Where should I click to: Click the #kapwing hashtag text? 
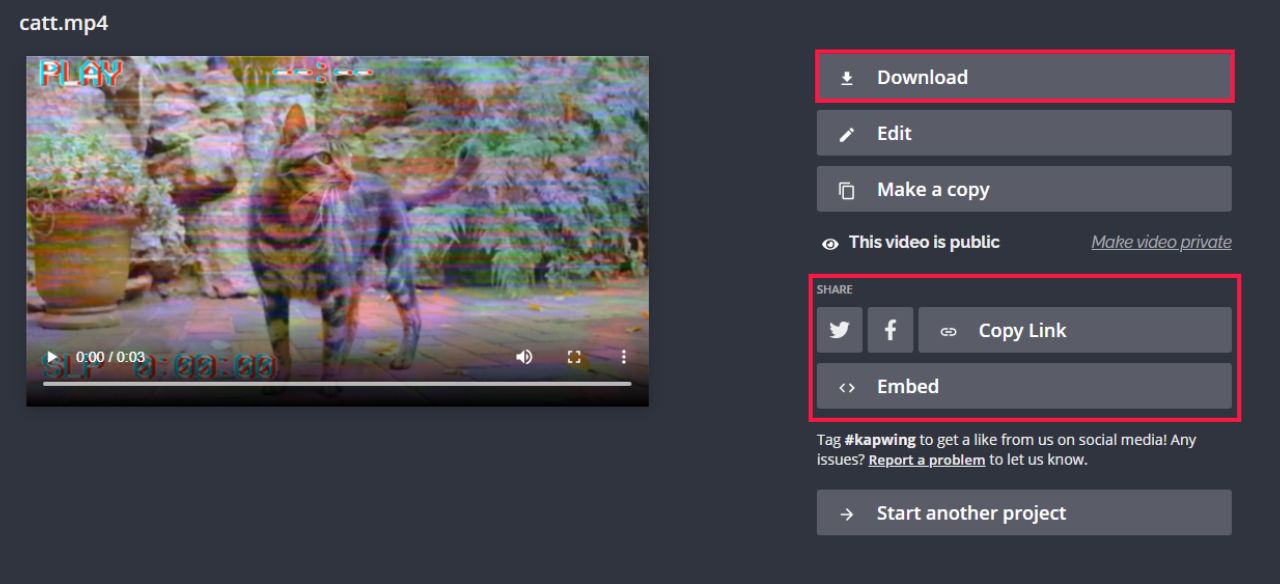click(x=880, y=440)
